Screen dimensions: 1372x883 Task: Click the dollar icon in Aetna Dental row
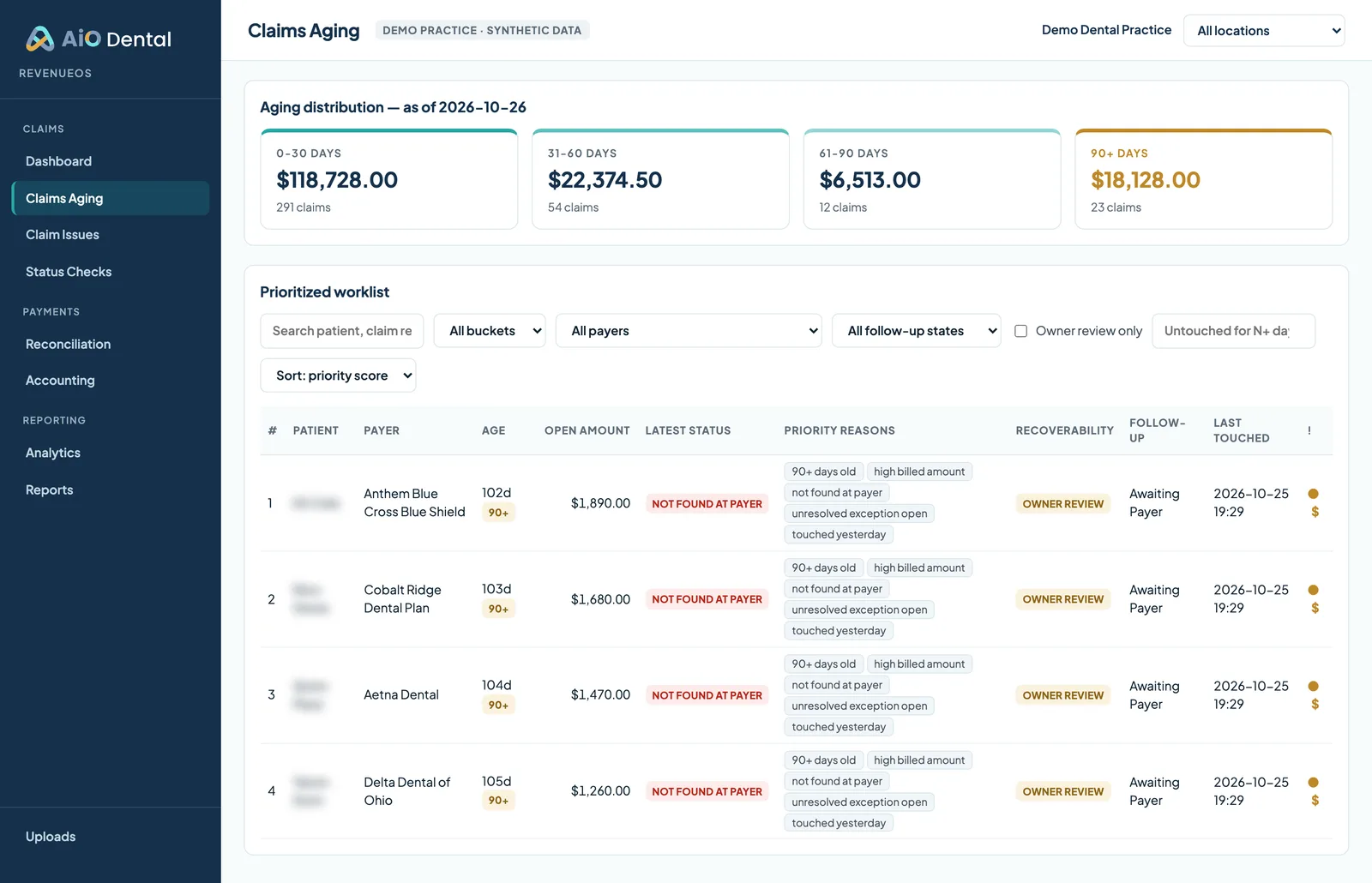coord(1315,704)
